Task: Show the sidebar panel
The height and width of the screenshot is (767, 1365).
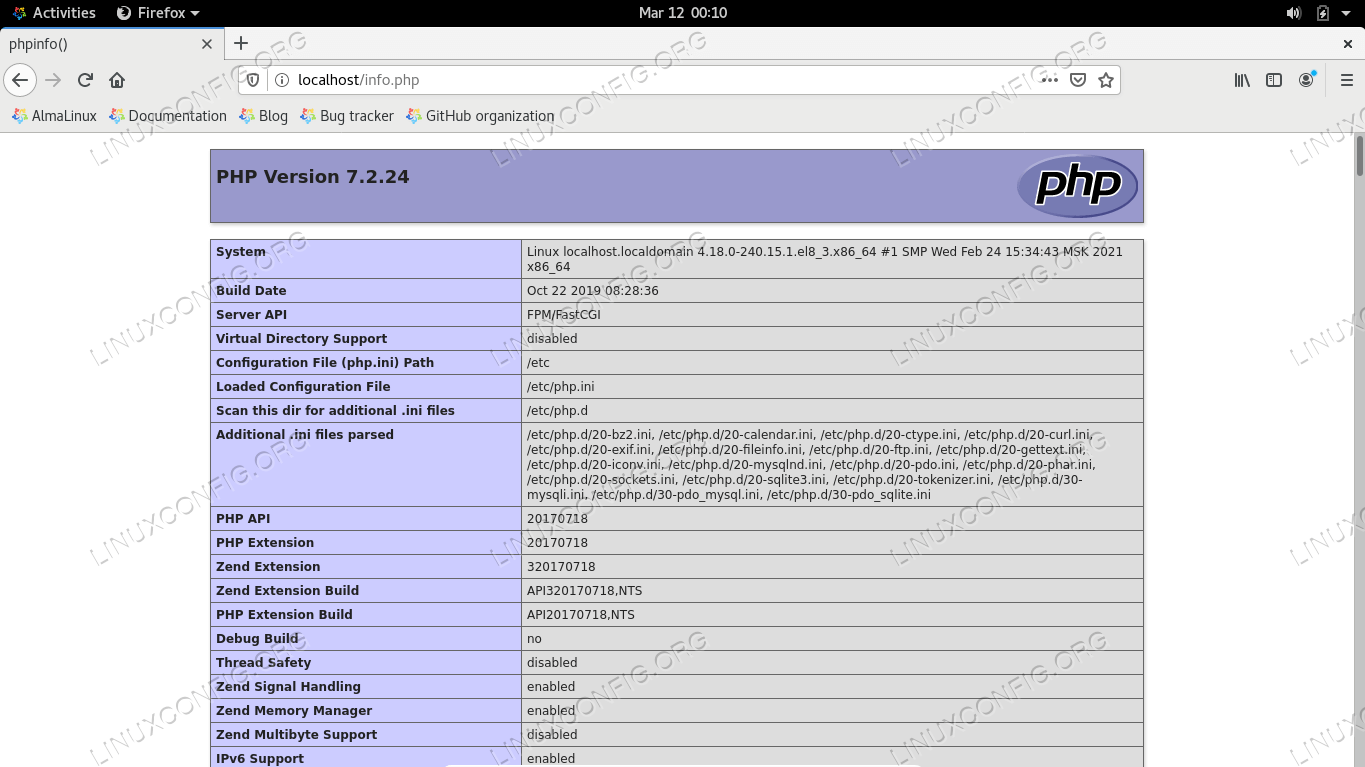Action: 1273,80
